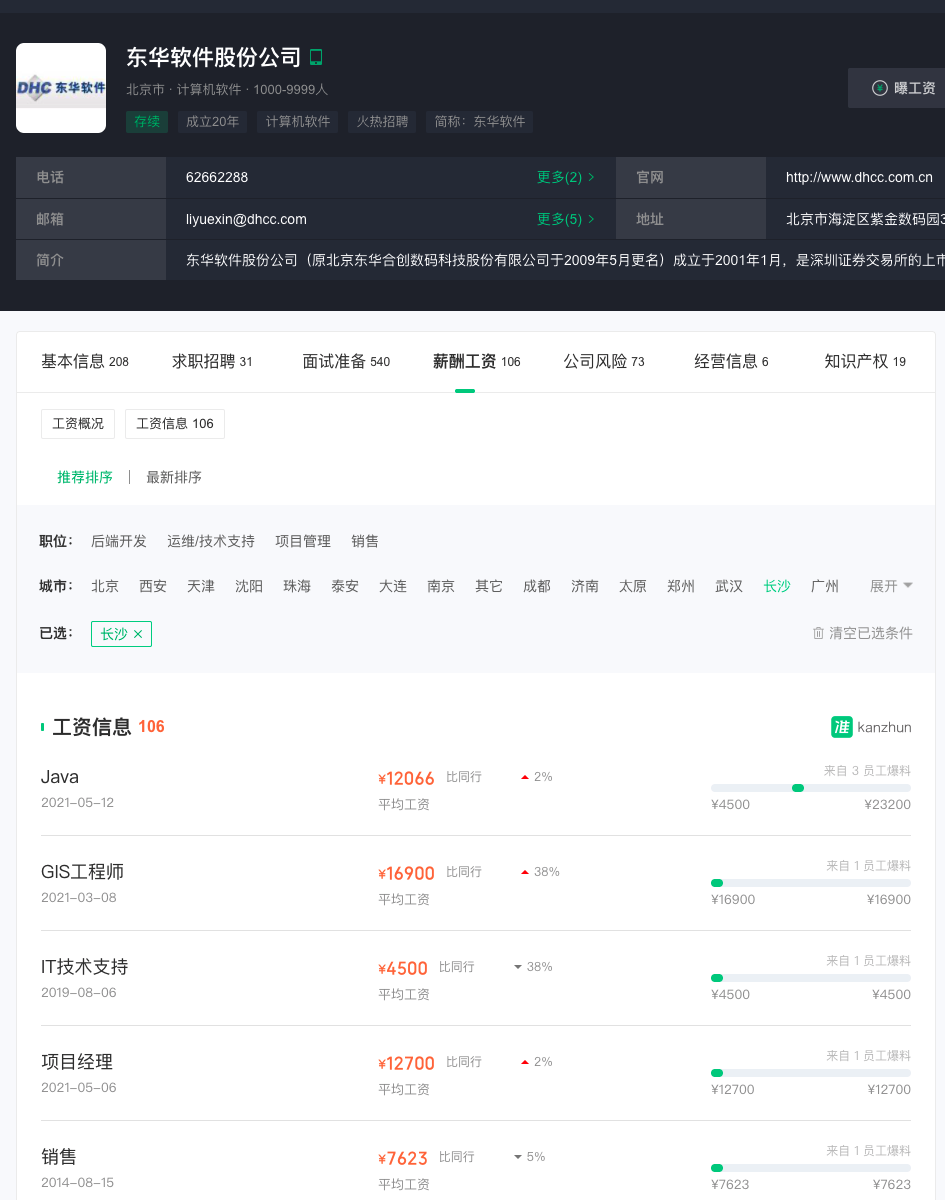Click the email liyuexin@dhcc.com

(x=246, y=219)
